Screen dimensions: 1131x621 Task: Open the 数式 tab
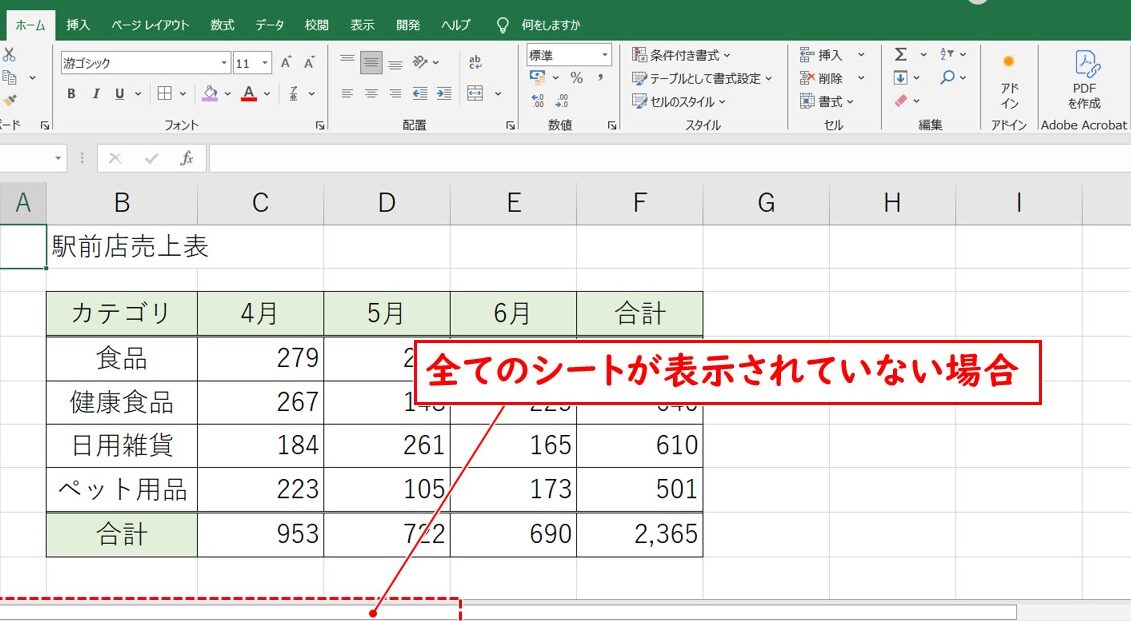222,25
